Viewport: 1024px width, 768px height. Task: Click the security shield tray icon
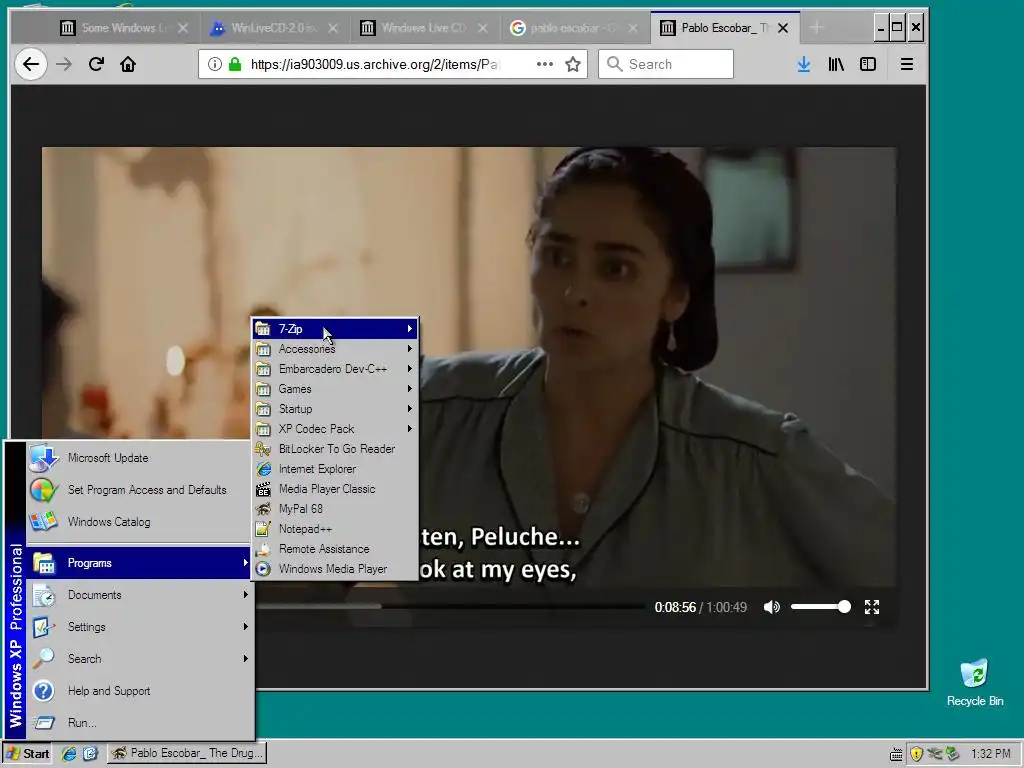click(x=916, y=754)
